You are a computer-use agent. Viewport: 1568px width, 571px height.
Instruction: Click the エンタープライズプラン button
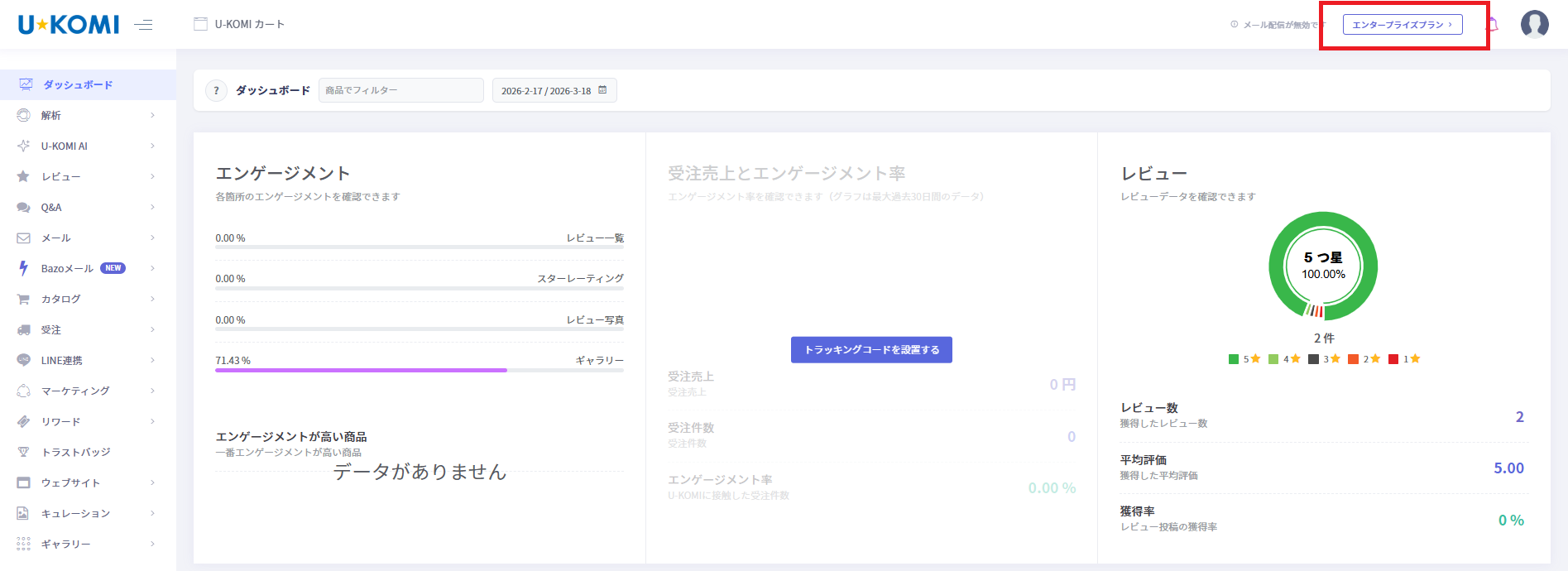[1402, 25]
